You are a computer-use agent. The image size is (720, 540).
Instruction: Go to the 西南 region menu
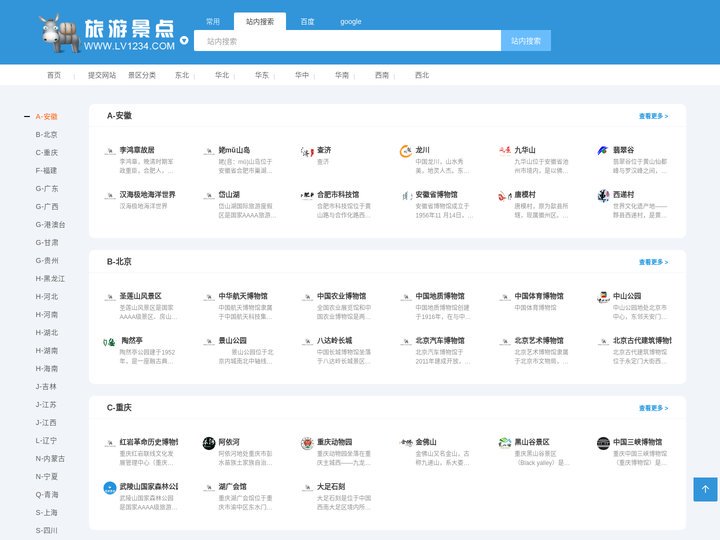(x=382, y=75)
